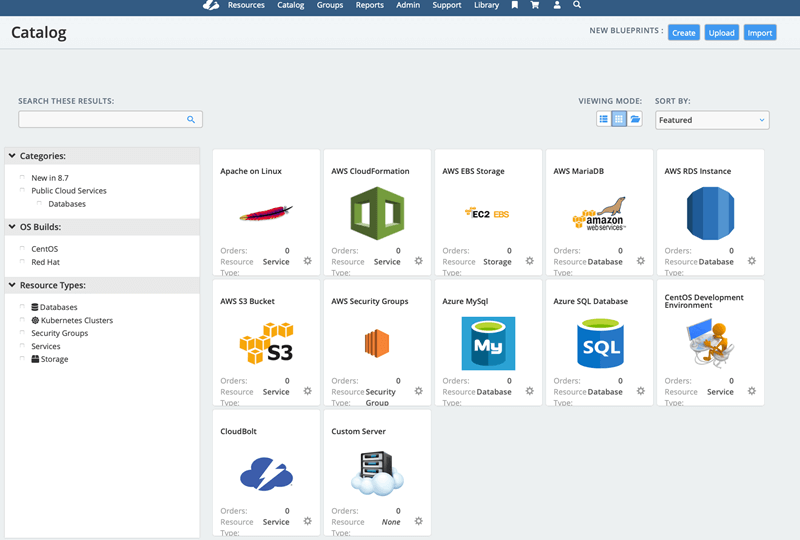Click the search magnifier in the navbar
Image resolution: width=800 pixels, height=540 pixels.
[x=577, y=5]
